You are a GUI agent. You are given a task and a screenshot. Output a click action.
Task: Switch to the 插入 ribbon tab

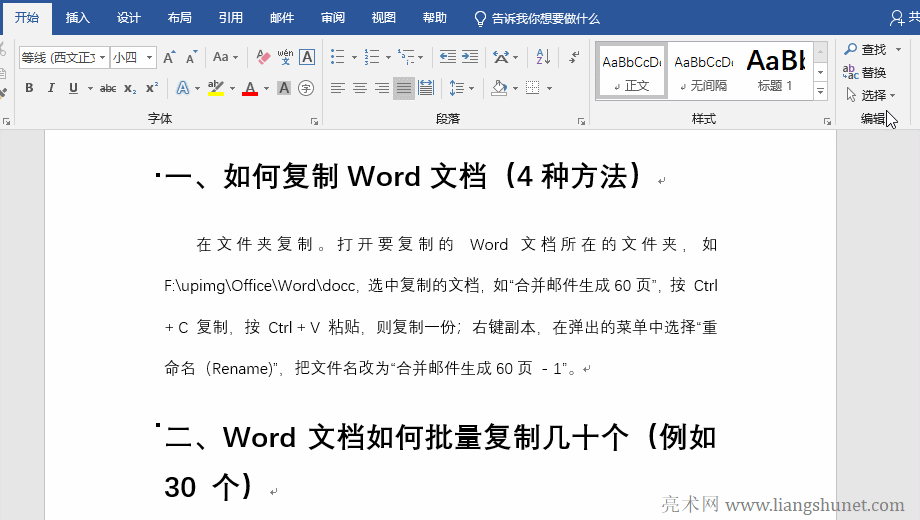[77, 18]
